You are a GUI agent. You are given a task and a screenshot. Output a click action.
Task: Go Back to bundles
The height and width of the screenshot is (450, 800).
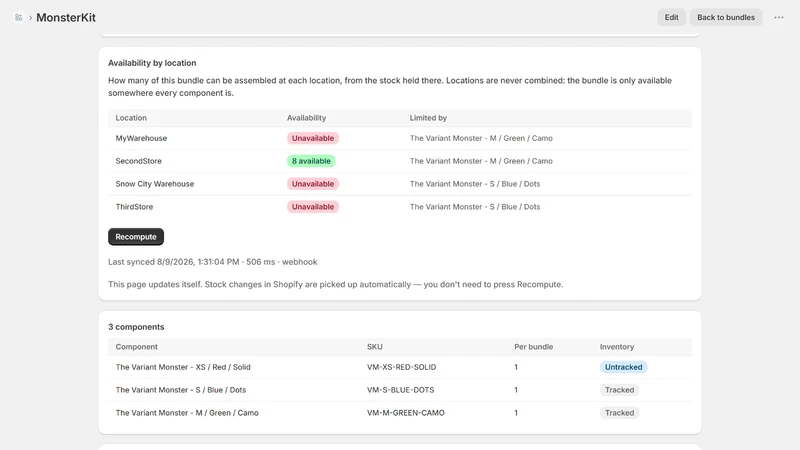click(726, 17)
